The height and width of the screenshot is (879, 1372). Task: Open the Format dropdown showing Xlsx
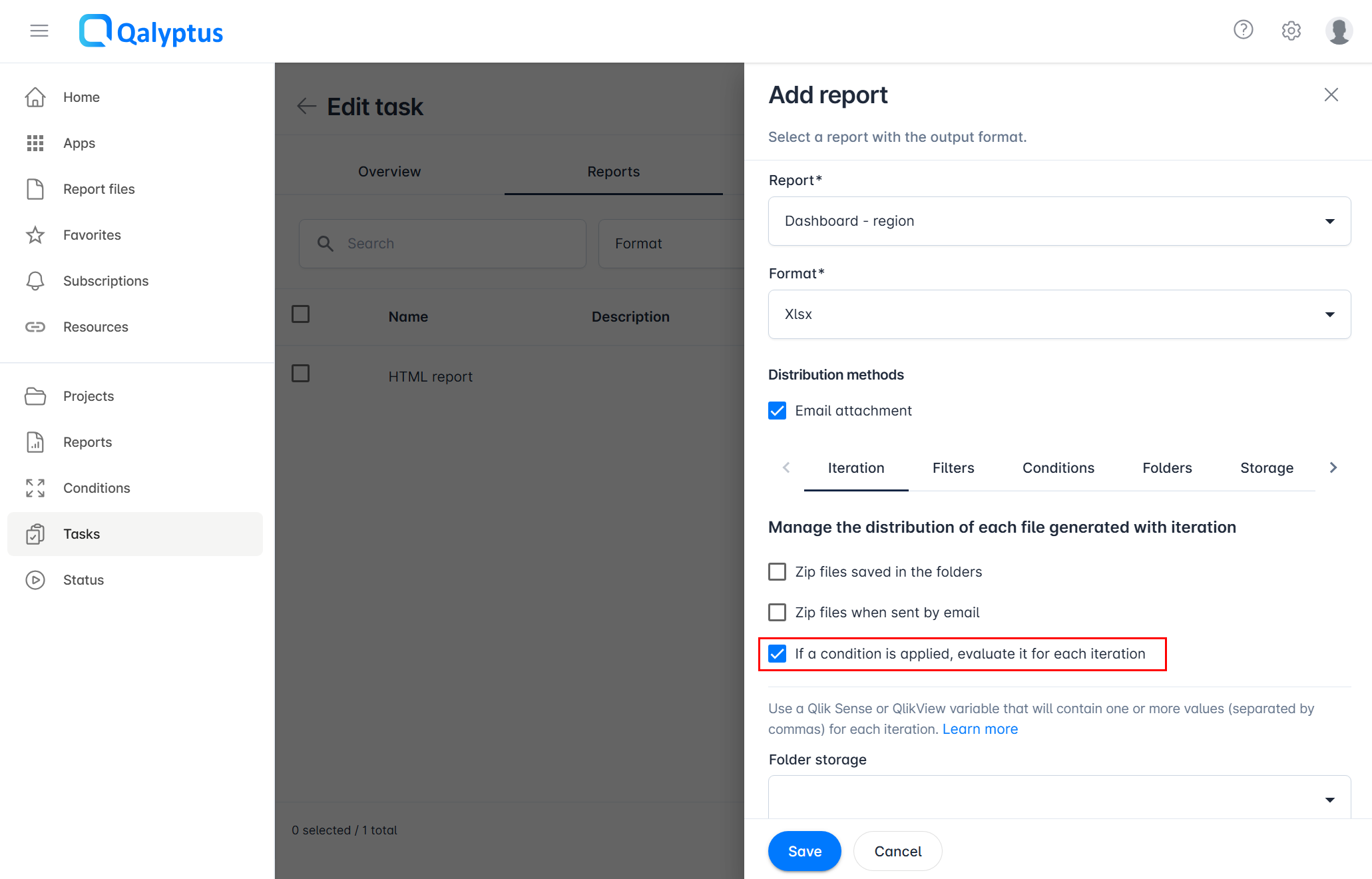click(1059, 314)
